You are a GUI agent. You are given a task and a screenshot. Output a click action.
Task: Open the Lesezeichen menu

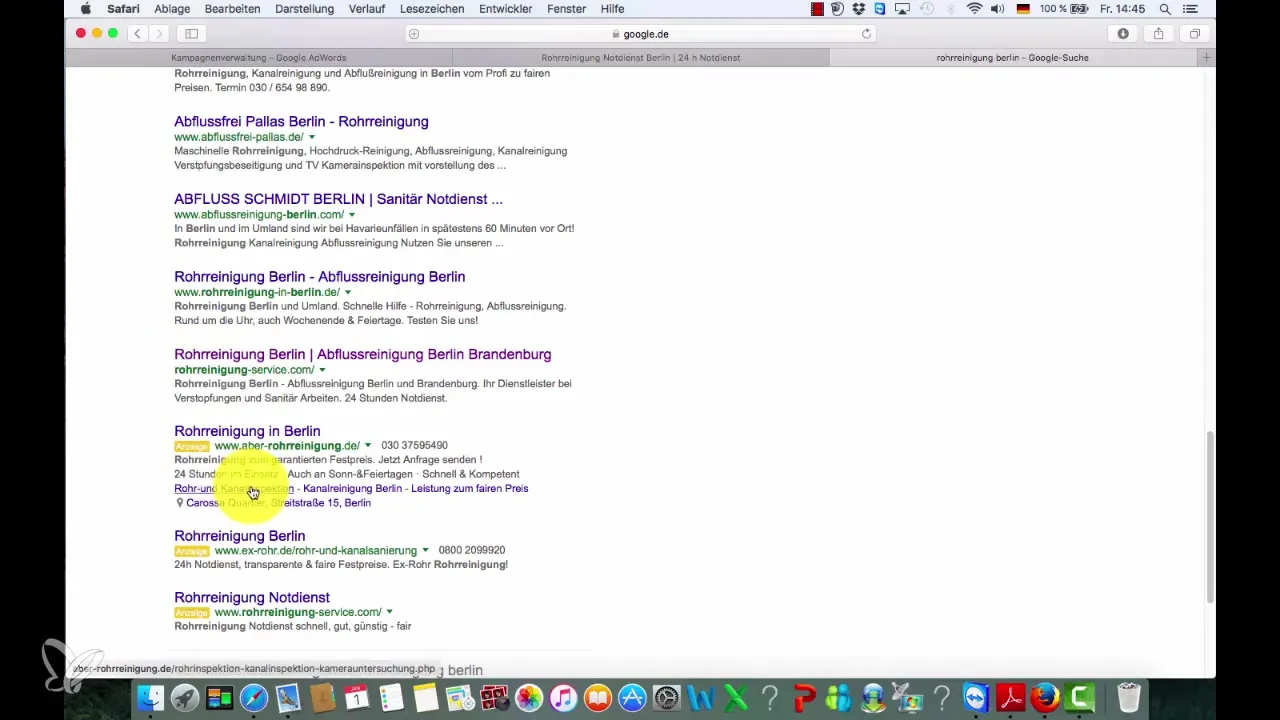432,9
